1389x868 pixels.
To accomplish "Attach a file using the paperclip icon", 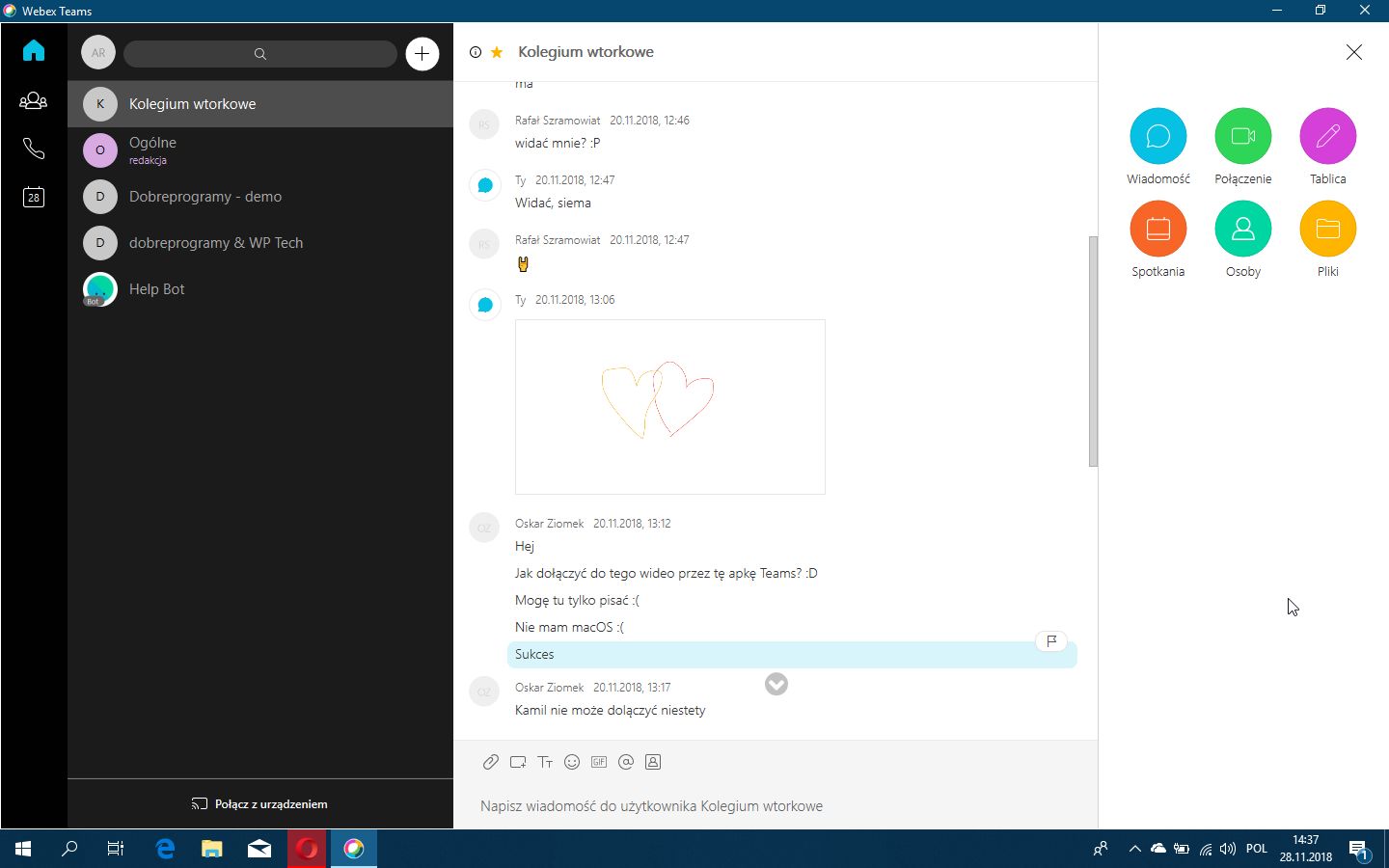I will coord(490,762).
